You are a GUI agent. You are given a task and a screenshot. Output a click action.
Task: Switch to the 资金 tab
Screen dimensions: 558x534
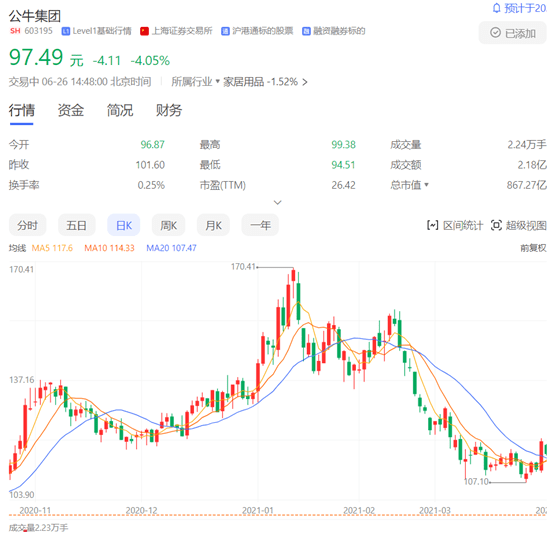[x=70, y=110]
